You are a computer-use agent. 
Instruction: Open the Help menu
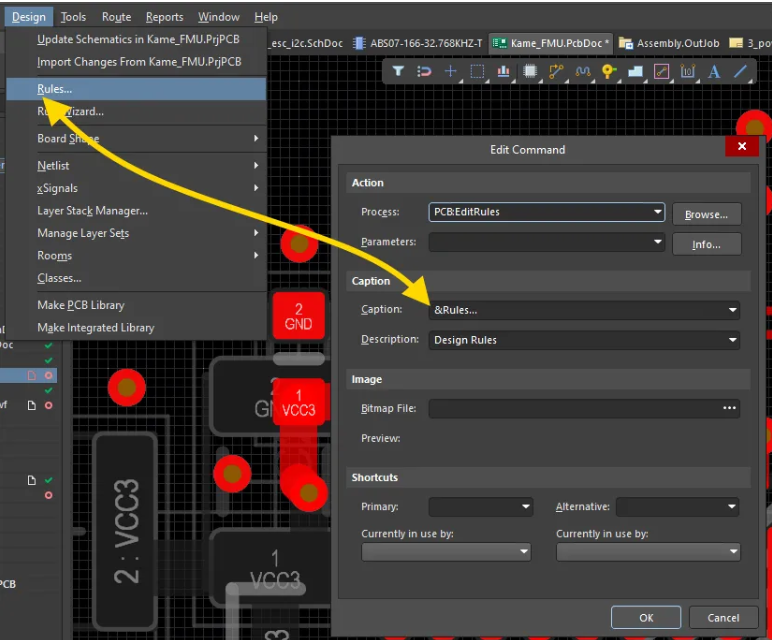266,17
